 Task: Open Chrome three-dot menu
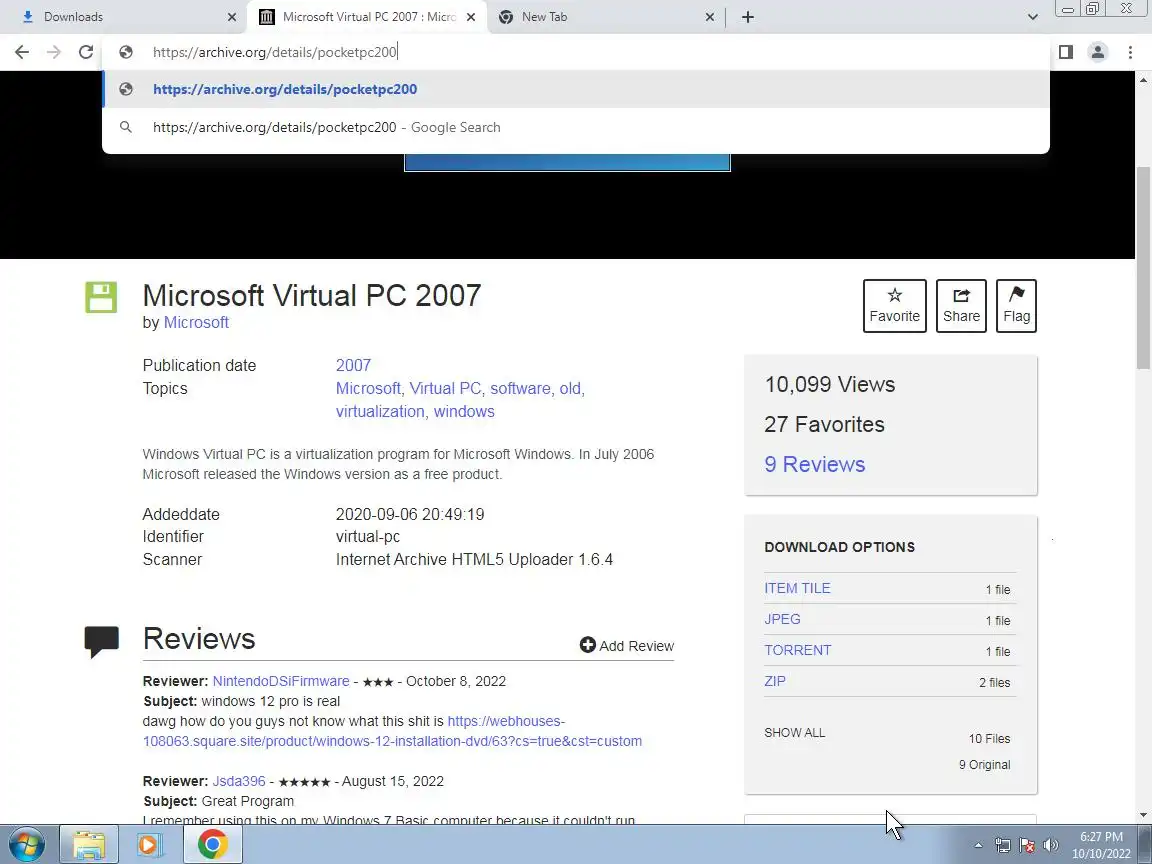(1130, 52)
